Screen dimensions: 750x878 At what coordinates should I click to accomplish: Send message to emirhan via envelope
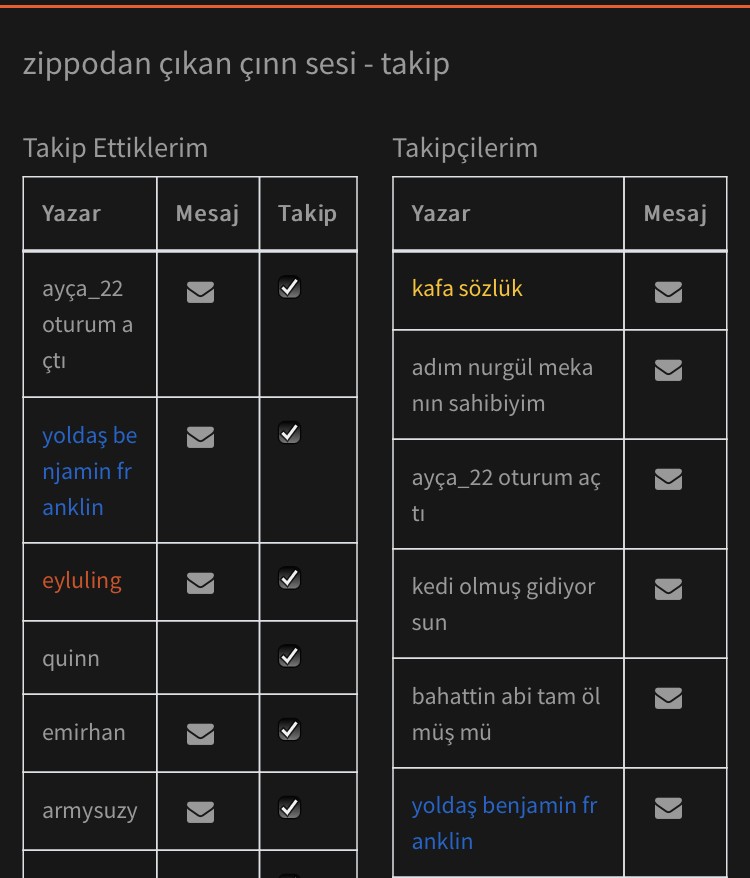[x=201, y=734]
